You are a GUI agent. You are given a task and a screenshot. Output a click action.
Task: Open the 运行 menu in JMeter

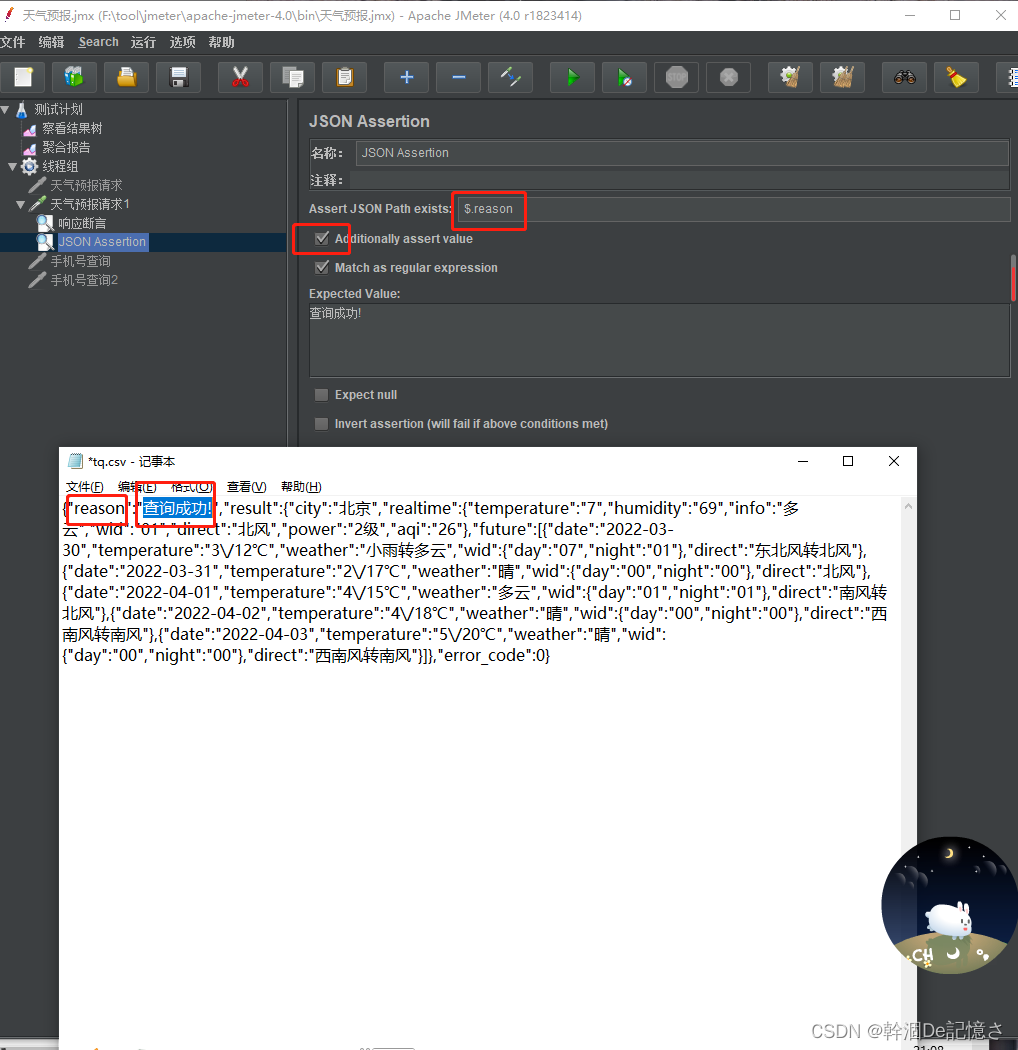(143, 42)
